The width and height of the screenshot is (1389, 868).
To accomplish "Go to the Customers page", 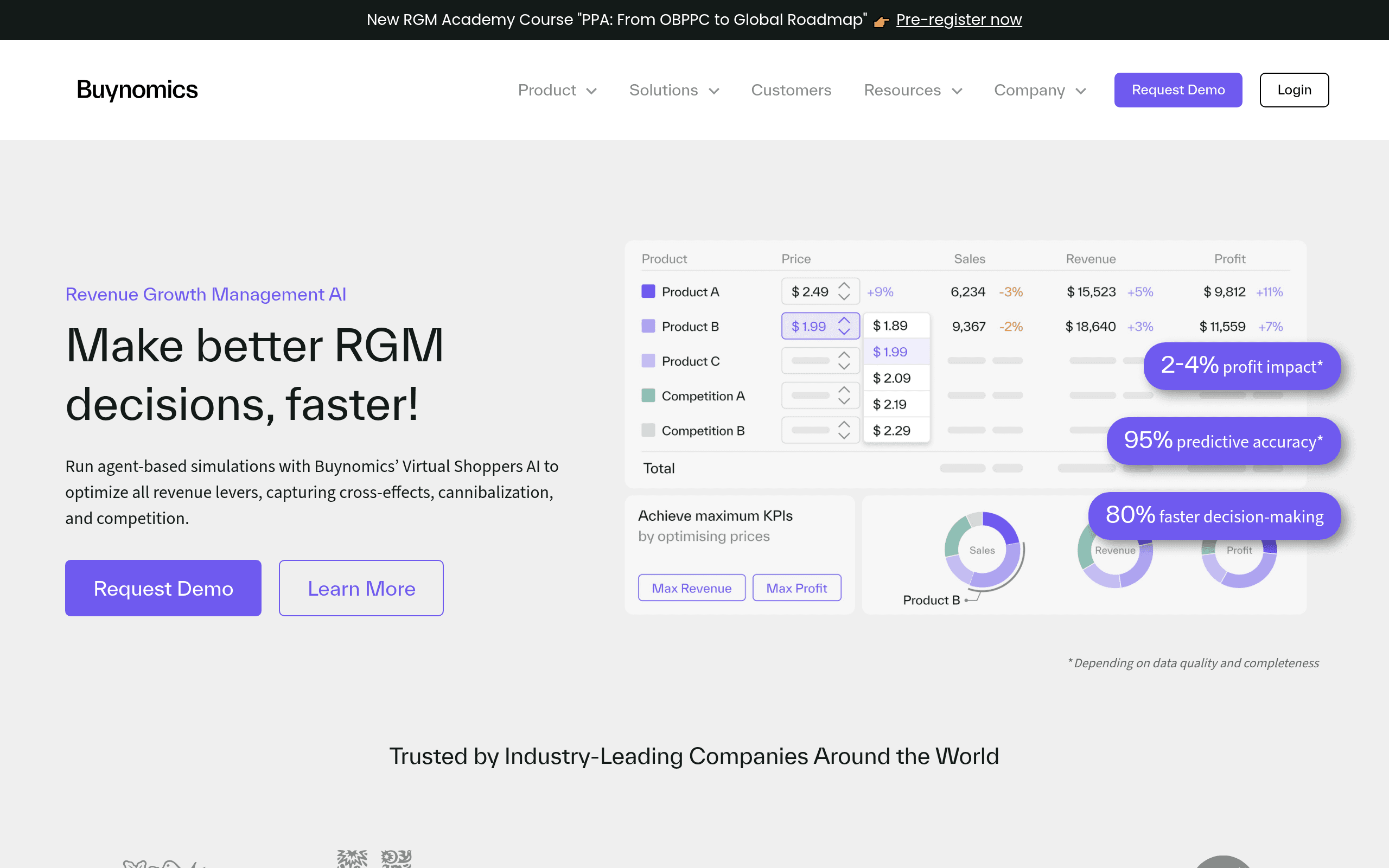I will 791,90.
